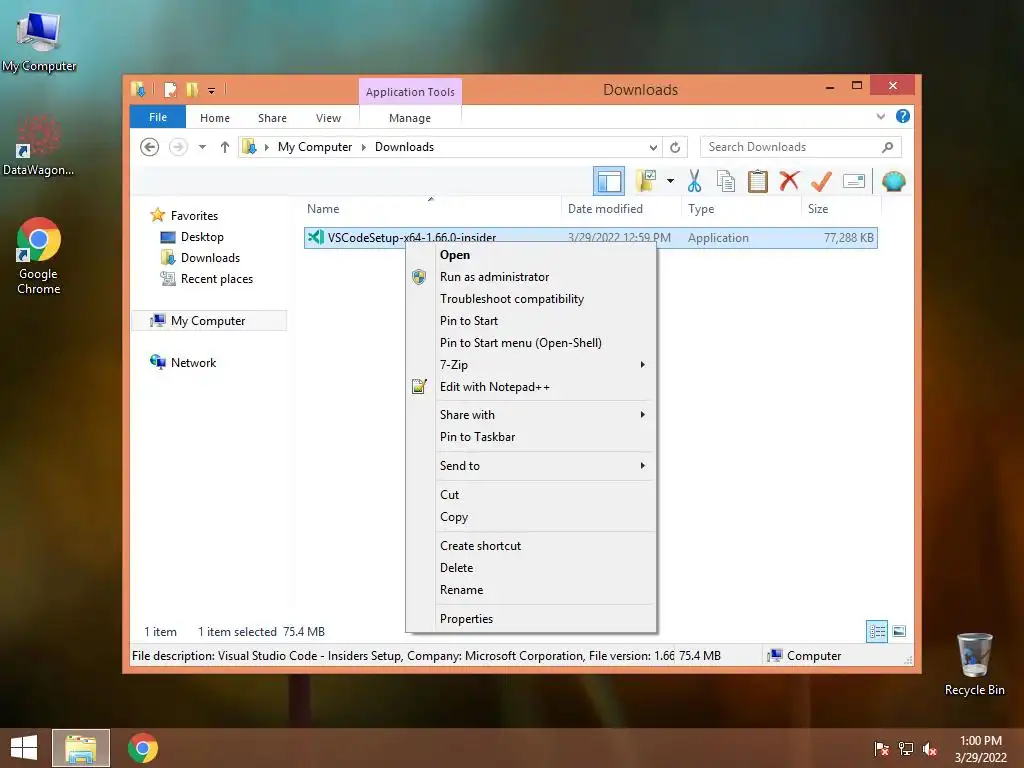Open the File ribbon tab
The image size is (1024, 768).
point(158,118)
